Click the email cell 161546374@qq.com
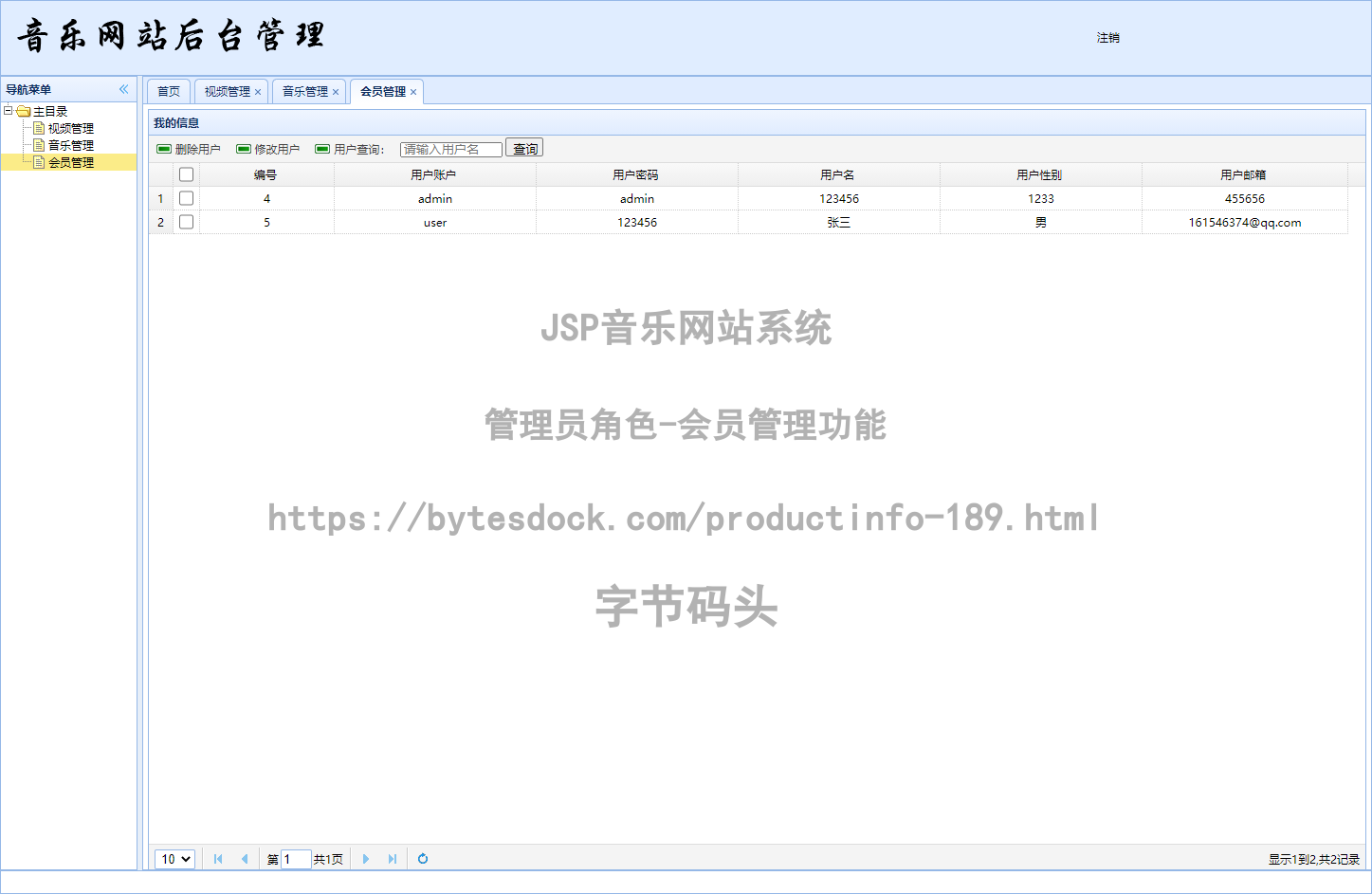Viewport: 1372px width, 894px height. [1245, 222]
